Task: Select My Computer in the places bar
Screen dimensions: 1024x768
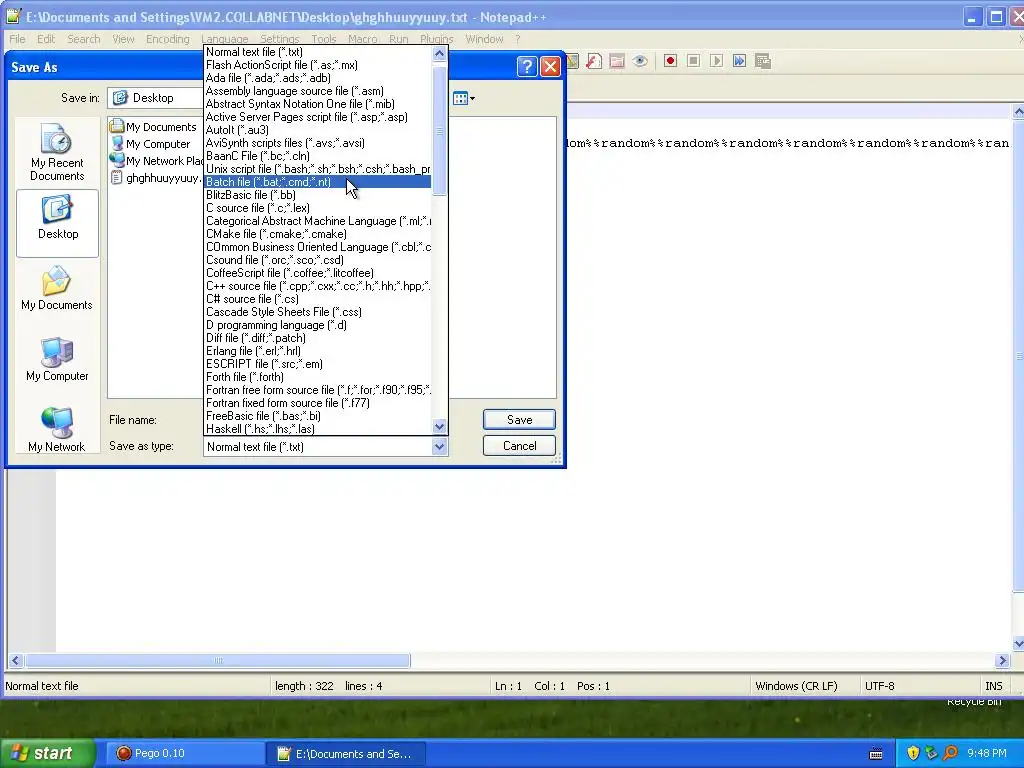Action: coord(57,360)
